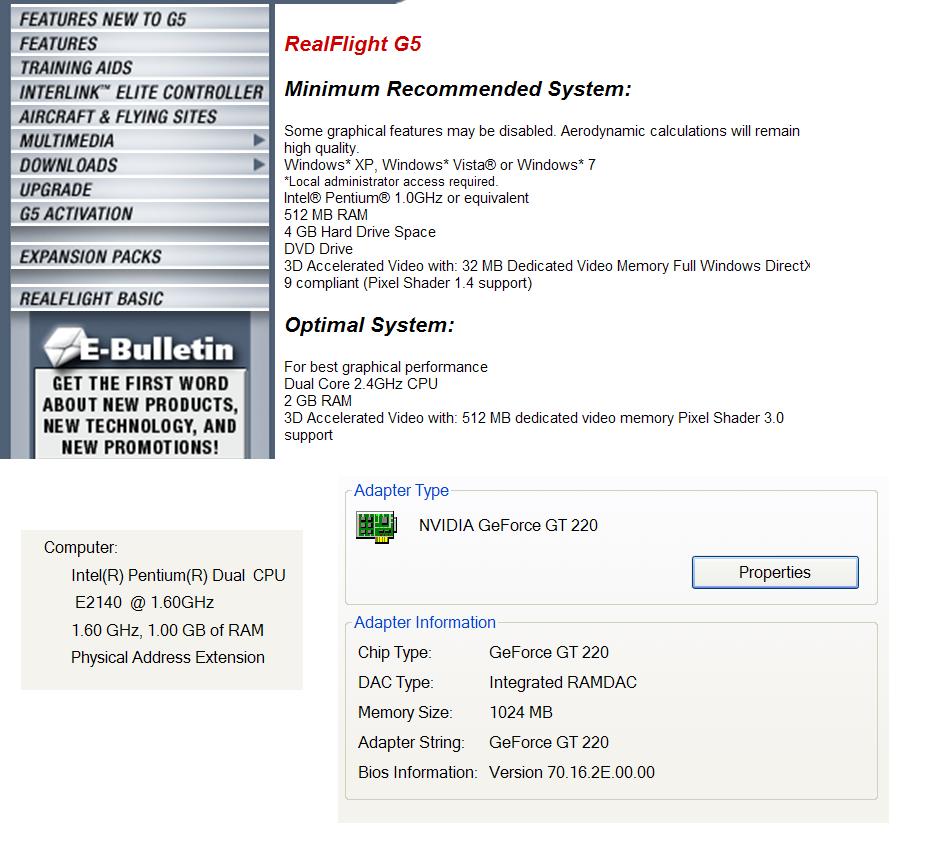Select the '2 GB RAM' optimal line
The height and width of the screenshot is (850, 930).
318,401
